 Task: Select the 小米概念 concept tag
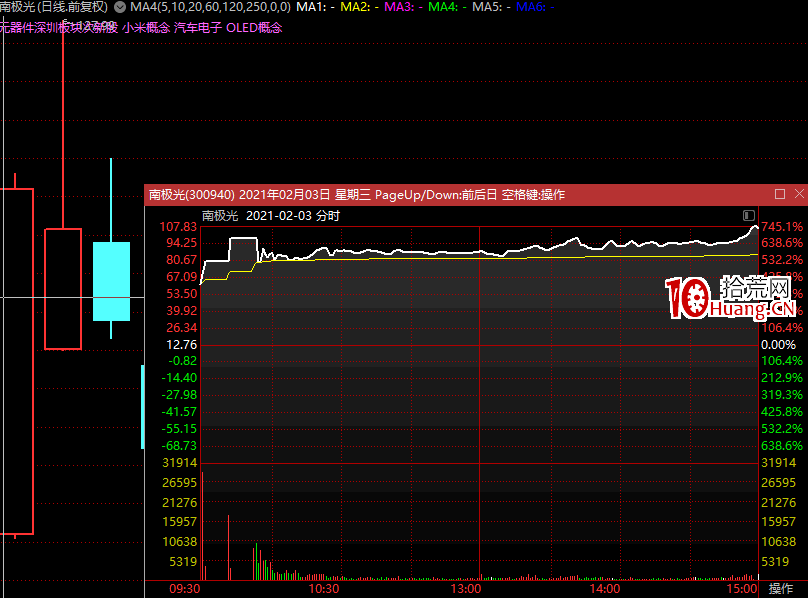point(146,28)
